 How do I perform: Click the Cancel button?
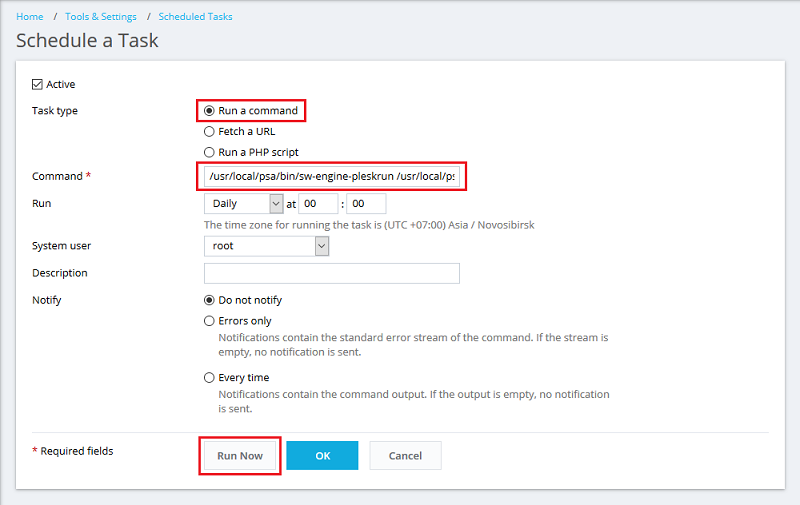[405, 456]
